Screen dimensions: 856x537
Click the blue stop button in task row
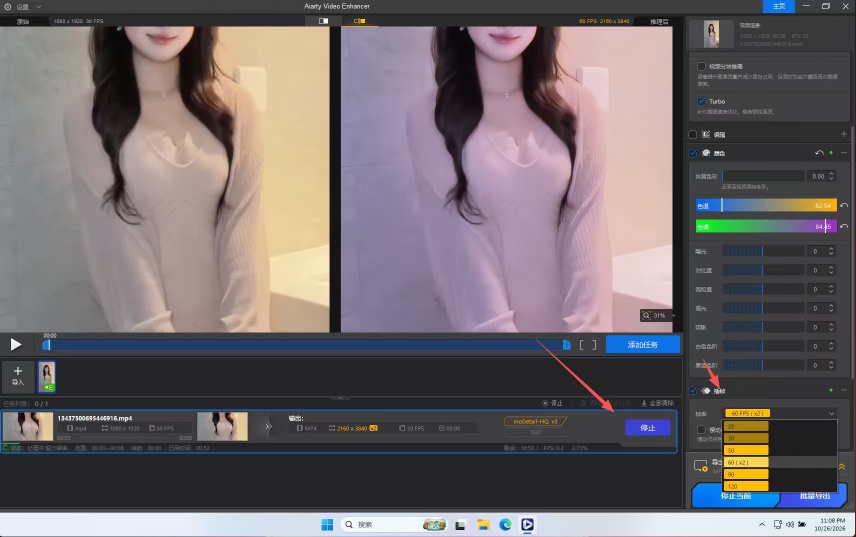(x=647, y=427)
